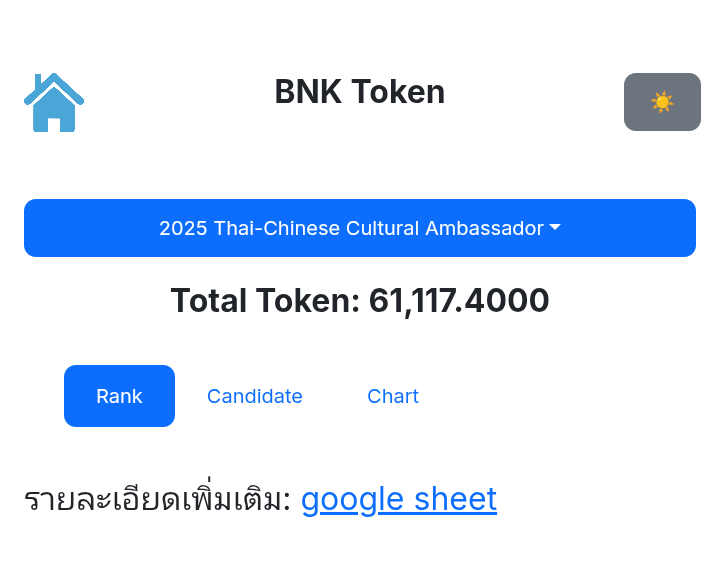
Task: Click the caret arrow on the event selector
Action: coord(555,228)
